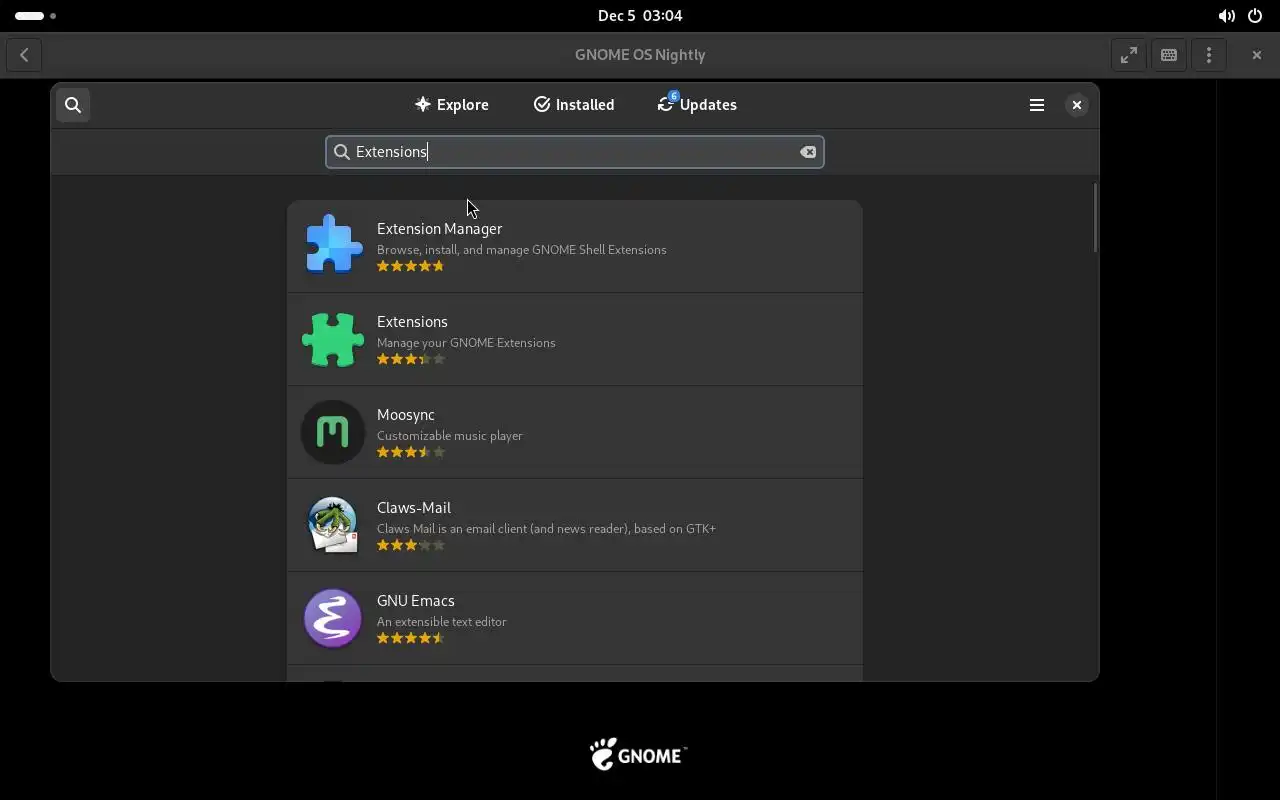This screenshot has height=800, width=1280.
Task: Open the Extension Manager result title
Action: (439, 229)
